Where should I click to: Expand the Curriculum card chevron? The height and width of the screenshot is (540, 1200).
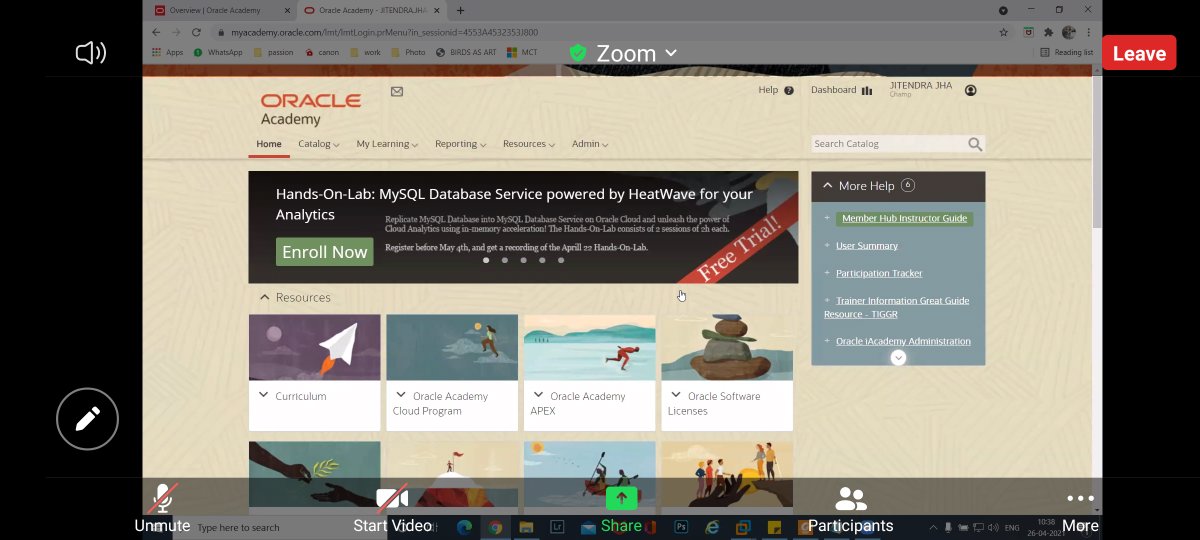pyautogui.click(x=264, y=395)
